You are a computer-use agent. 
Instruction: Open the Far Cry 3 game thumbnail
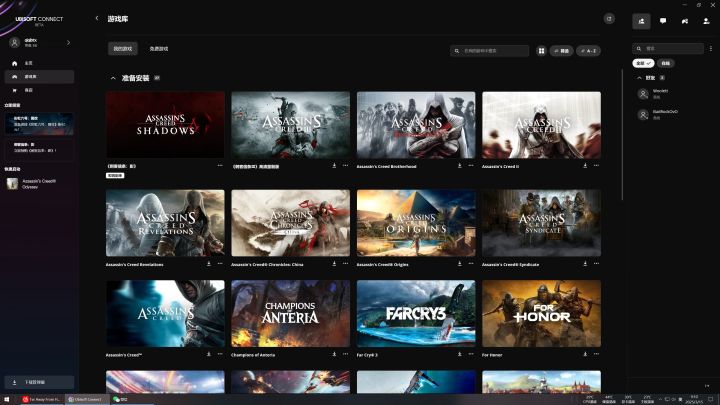(416, 314)
